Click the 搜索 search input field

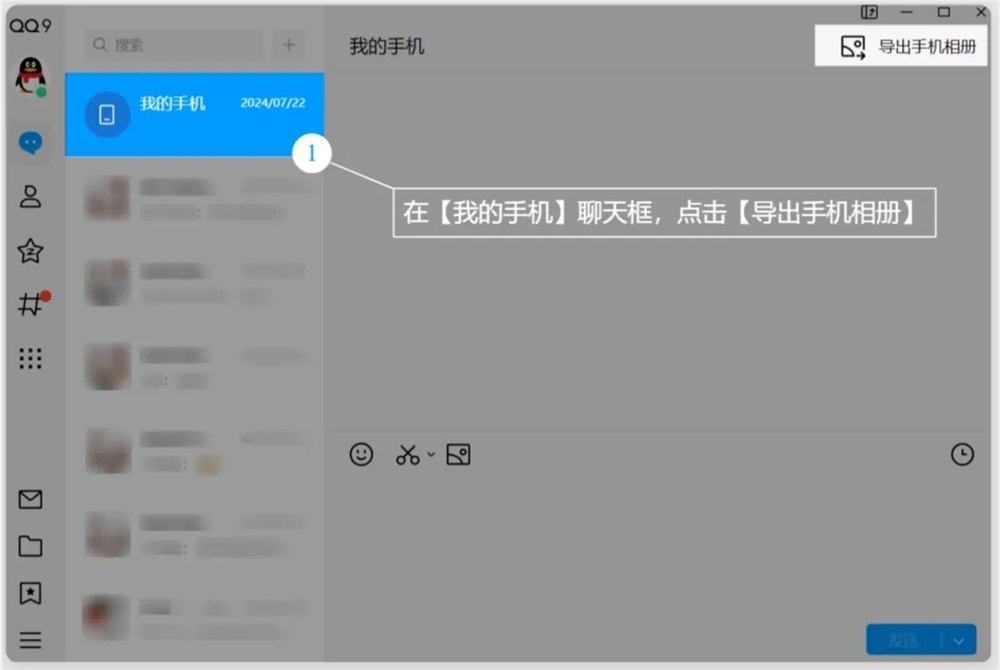[170, 45]
